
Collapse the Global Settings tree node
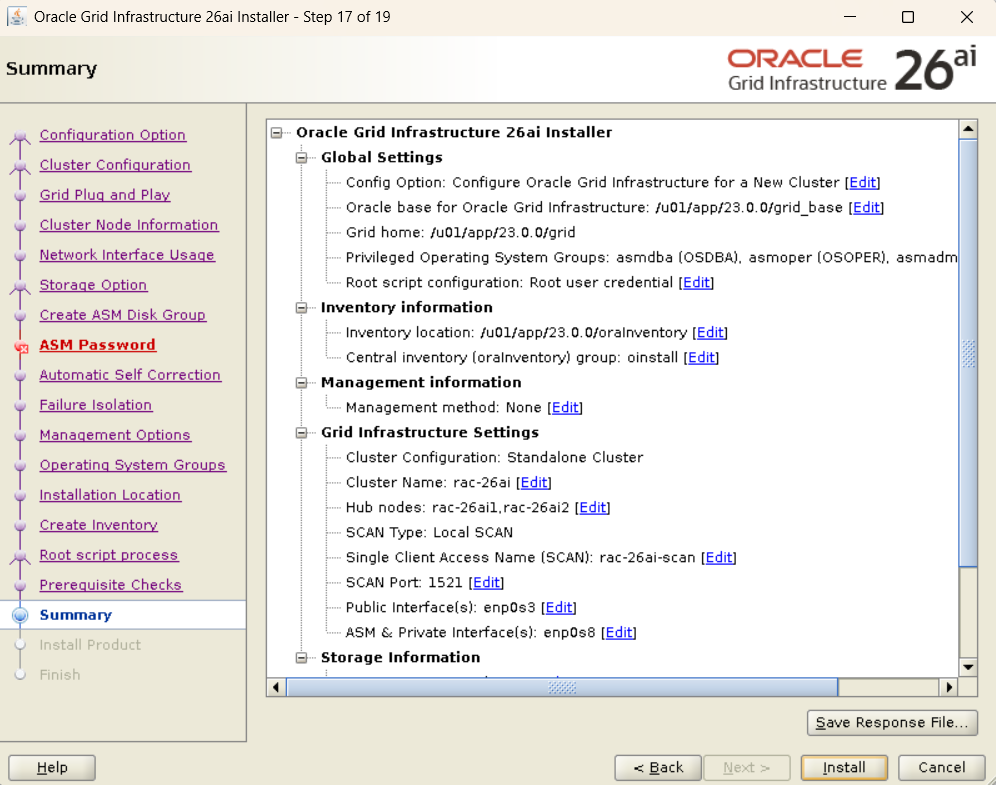pyautogui.click(x=301, y=158)
